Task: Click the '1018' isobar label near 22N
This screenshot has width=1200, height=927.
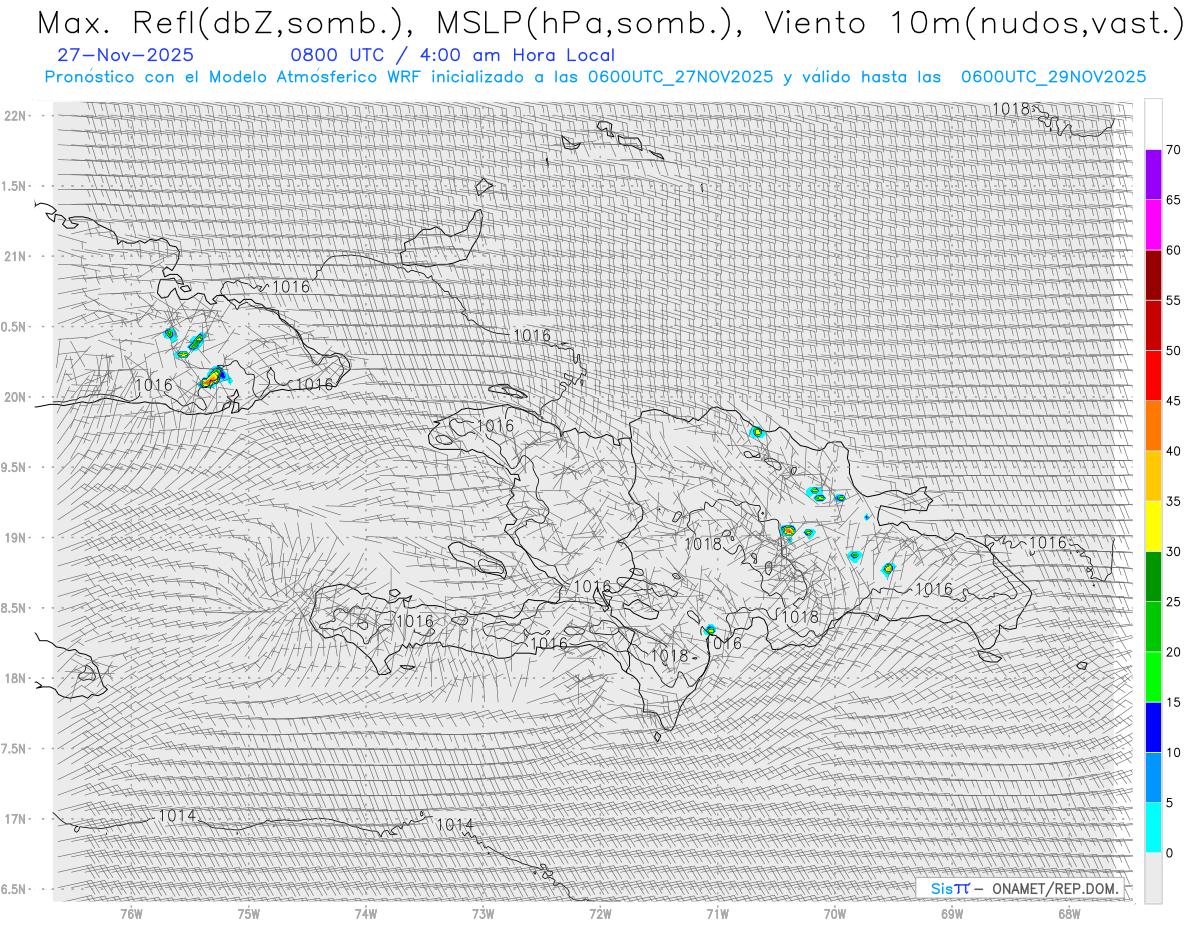Action: point(1010,108)
